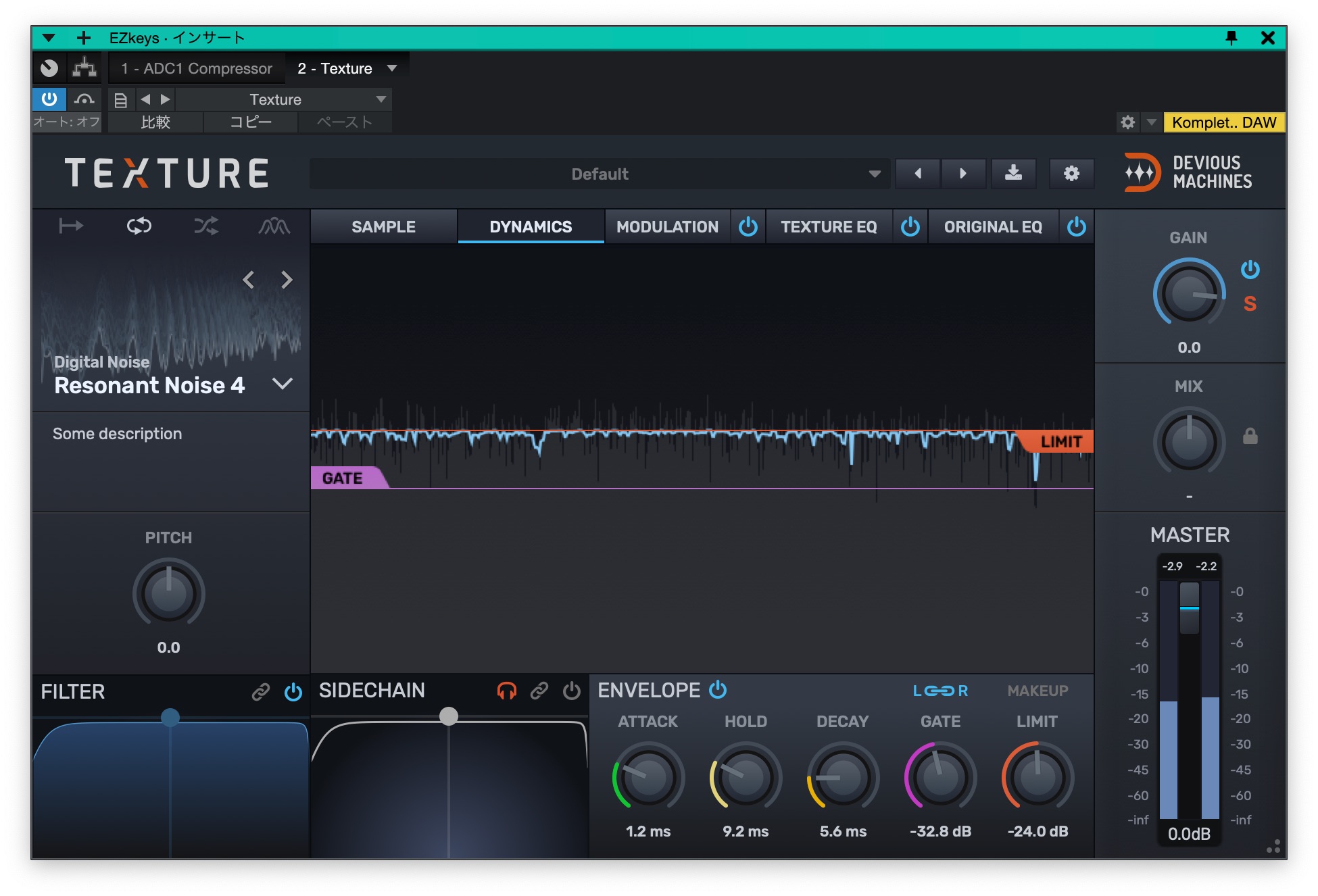The width and height of the screenshot is (1318, 896).
Task: Click the Filter link chain icon
Action: tap(260, 692)
